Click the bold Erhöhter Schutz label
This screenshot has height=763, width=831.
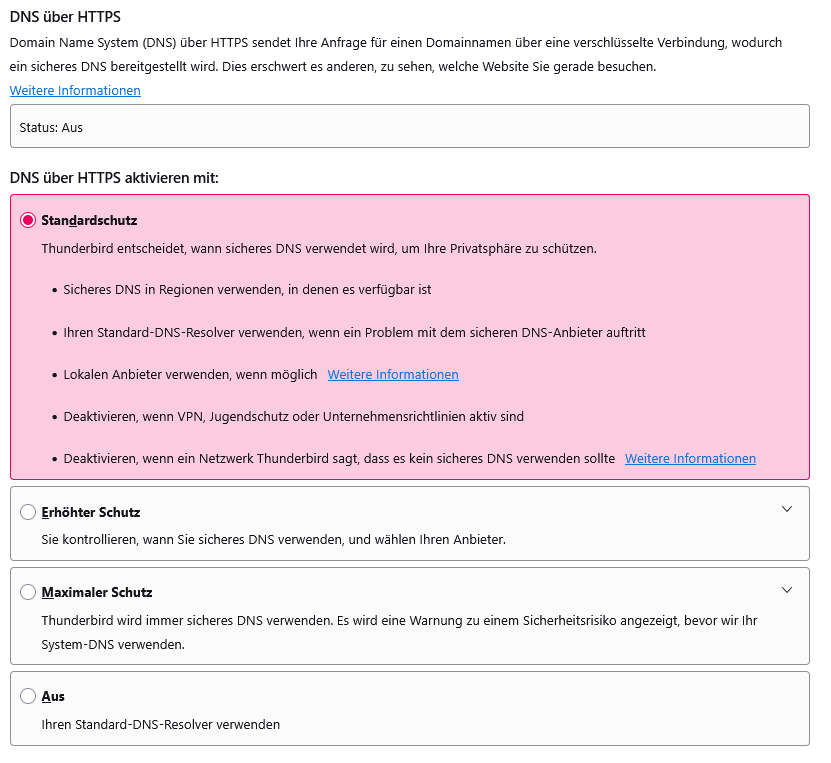pos(91,512)
